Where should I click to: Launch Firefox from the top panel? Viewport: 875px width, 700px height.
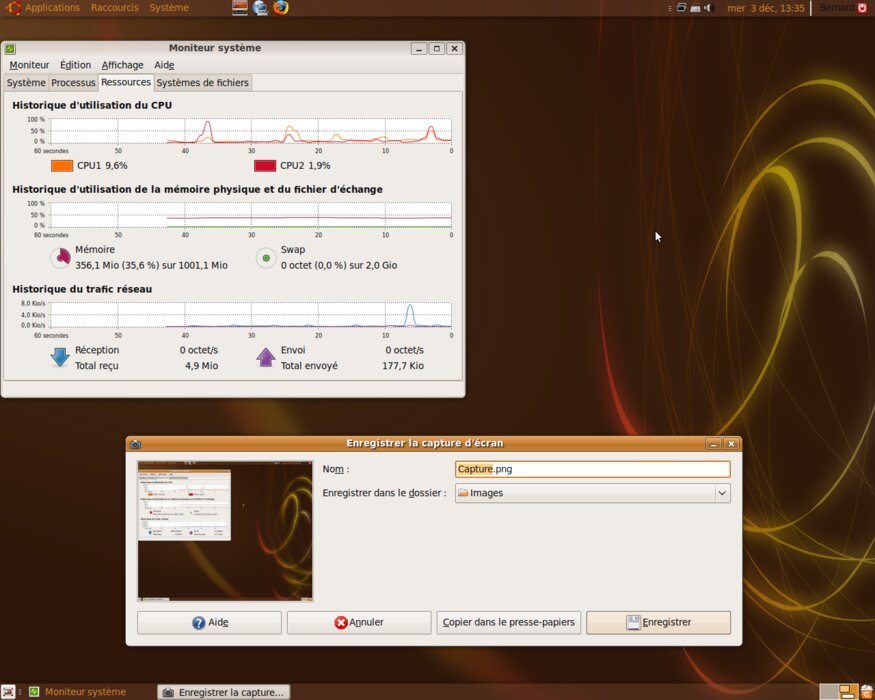(x=281, y=8)
